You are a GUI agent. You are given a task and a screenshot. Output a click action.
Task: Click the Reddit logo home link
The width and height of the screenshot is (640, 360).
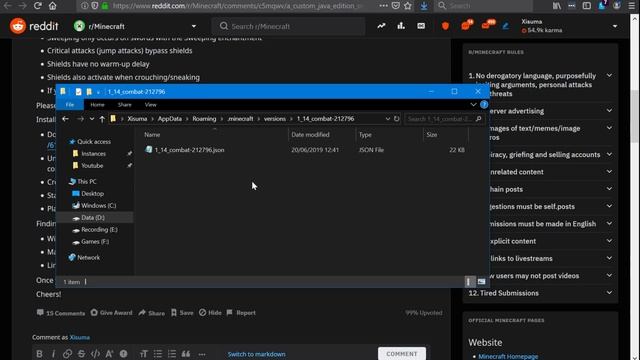[34, 26]
